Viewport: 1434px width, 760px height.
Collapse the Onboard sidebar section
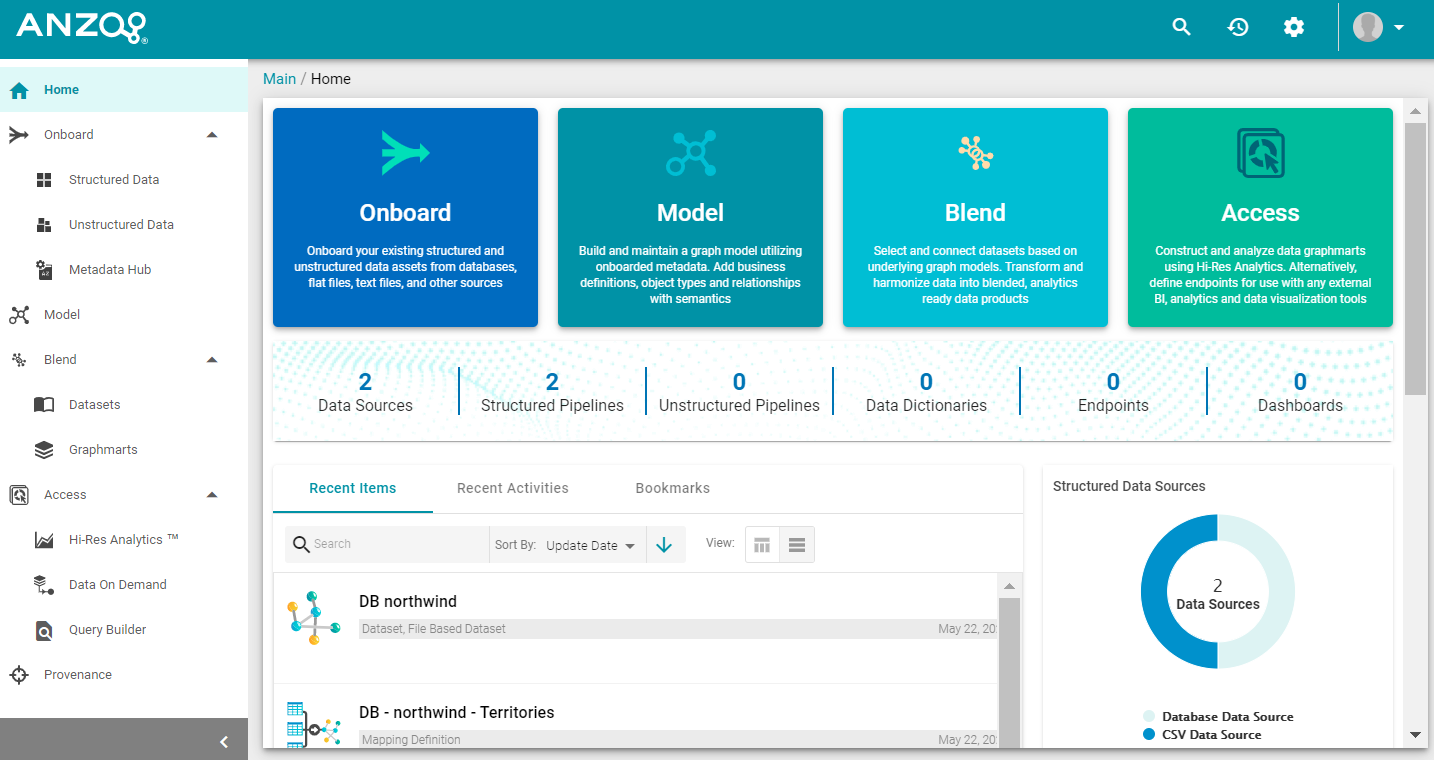[x=211, y=134]
